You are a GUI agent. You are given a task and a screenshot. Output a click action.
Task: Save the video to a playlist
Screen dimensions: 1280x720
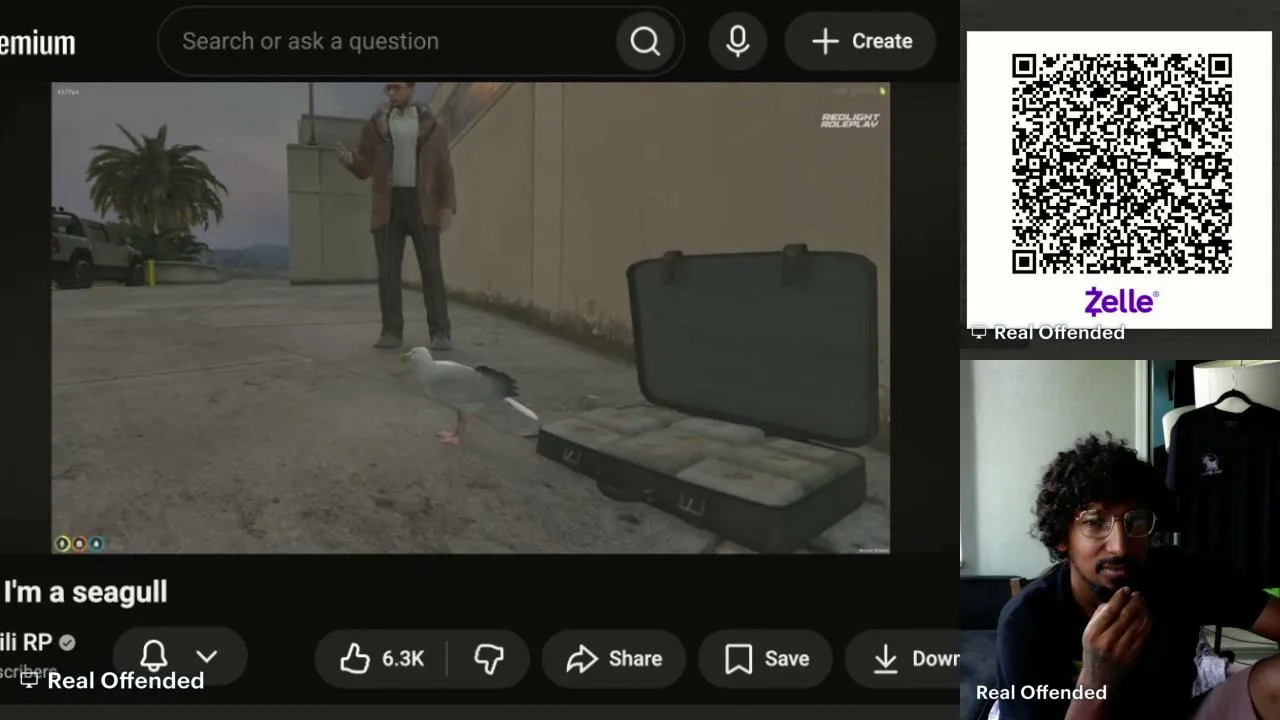(x=767, y=658)
